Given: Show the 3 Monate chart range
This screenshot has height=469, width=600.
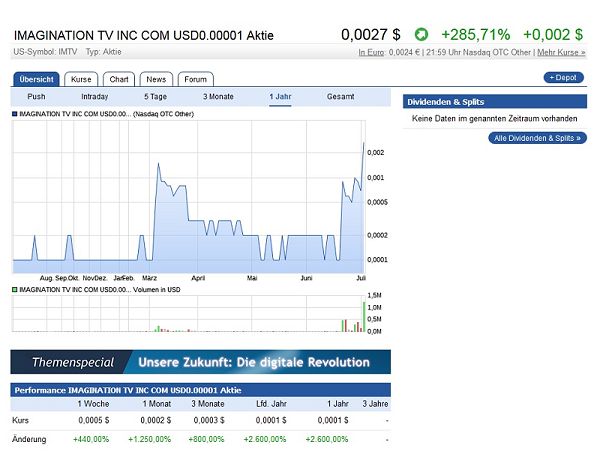Looking at the screenshot, I should [219, 97].
